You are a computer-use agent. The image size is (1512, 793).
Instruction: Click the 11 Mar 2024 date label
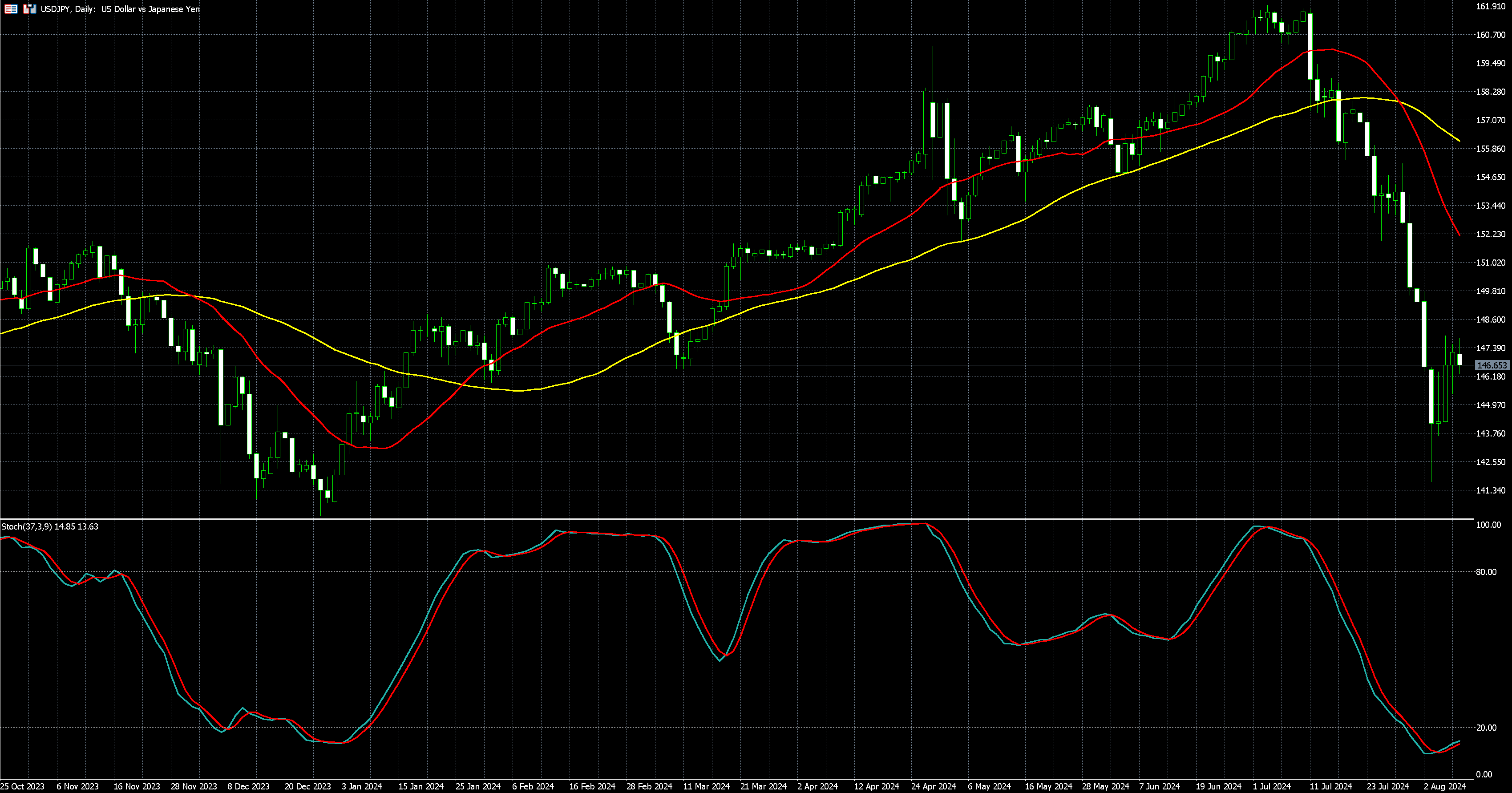tap(706, 786)
